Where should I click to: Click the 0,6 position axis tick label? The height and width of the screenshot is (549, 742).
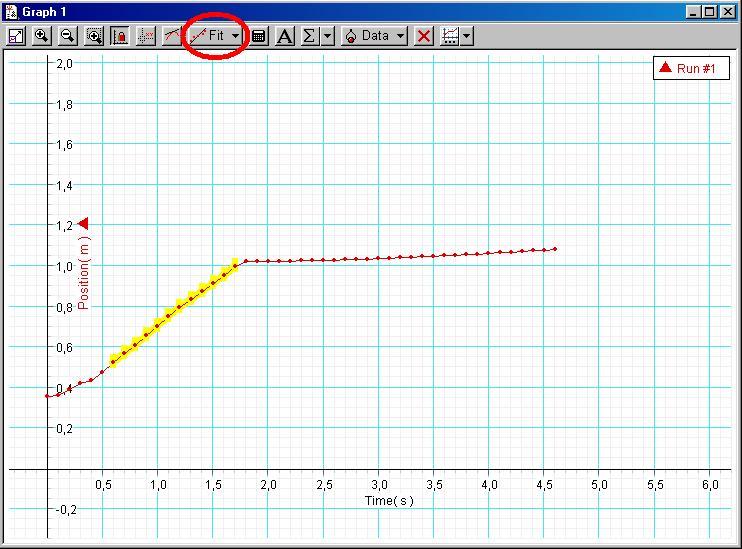[x=64, y=347]
